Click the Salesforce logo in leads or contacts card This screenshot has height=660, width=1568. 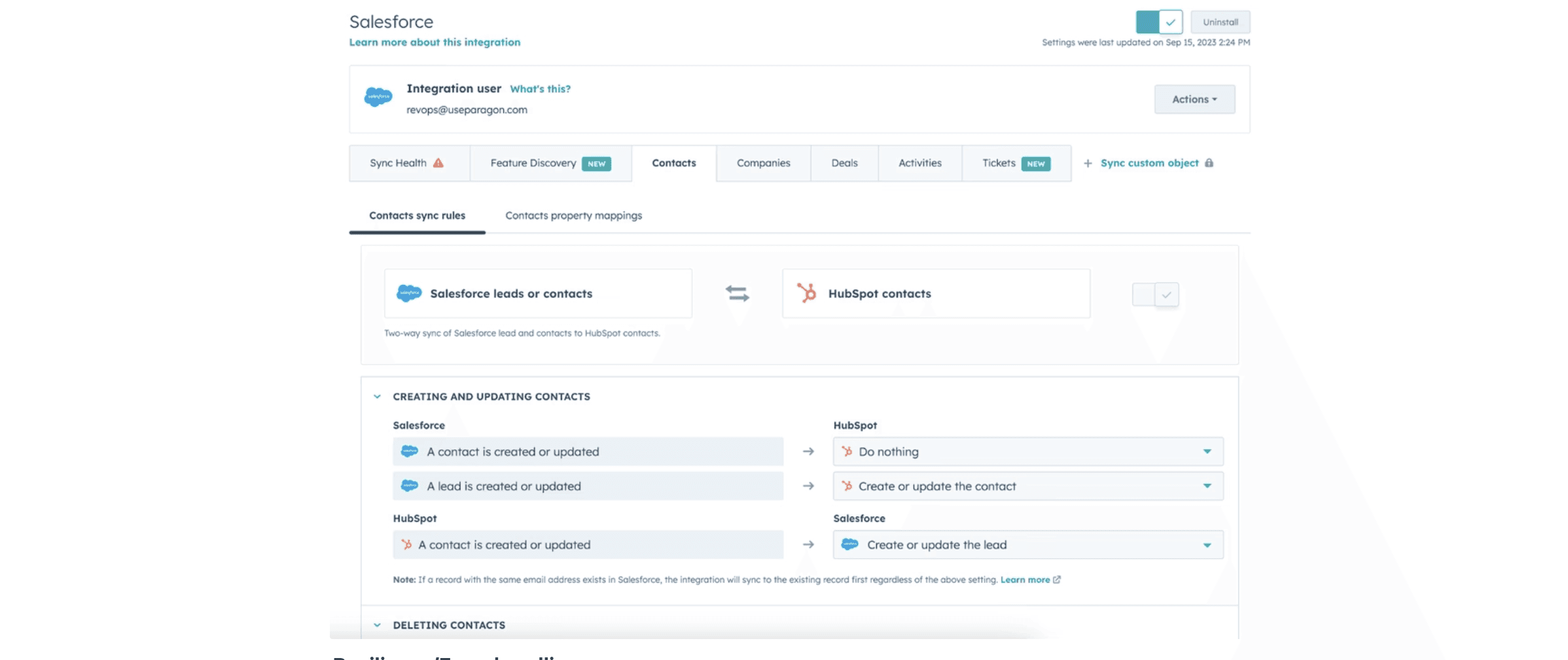pyautogui.click(x=409, y=293)
